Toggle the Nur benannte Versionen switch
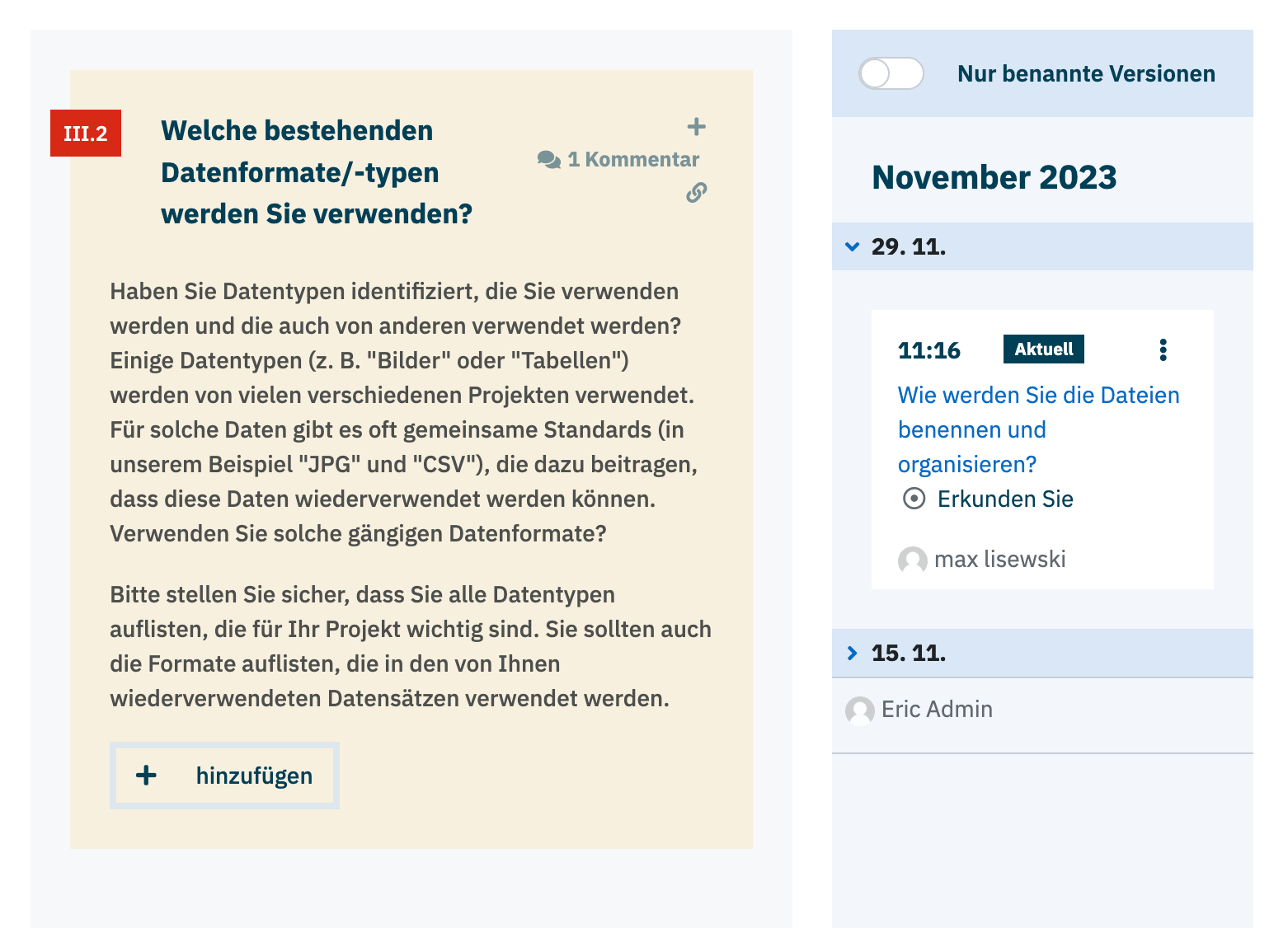The height and width of the screenshot is (928, 1288). (891, 74)
